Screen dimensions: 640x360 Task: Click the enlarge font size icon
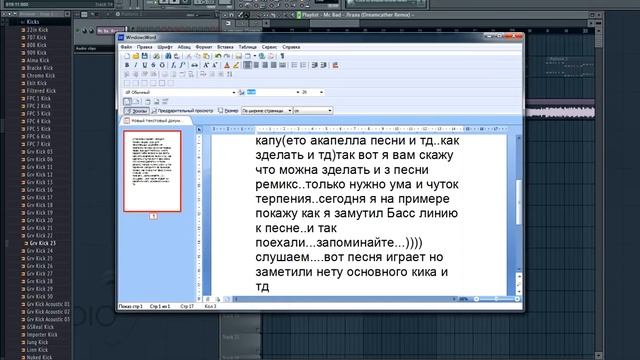point(206,65)
